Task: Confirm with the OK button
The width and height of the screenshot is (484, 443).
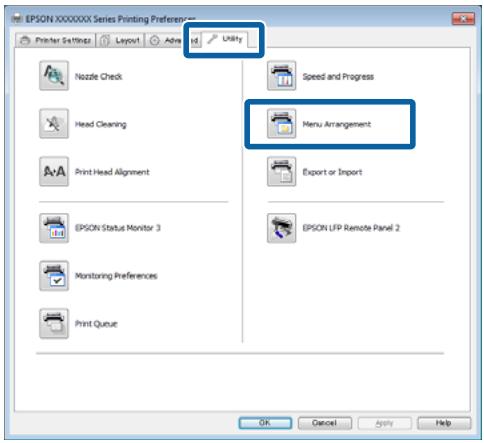Action: click(x=265, y=423)
